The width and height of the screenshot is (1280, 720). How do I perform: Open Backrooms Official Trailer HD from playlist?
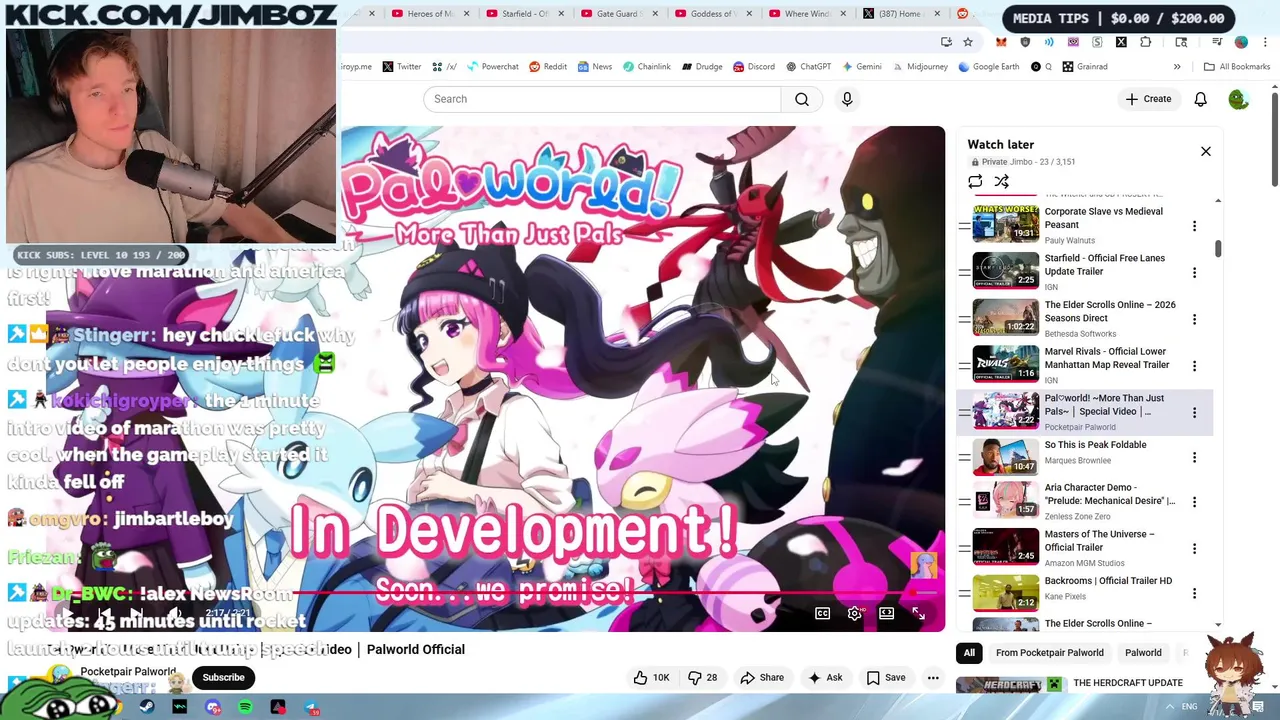1108,581
